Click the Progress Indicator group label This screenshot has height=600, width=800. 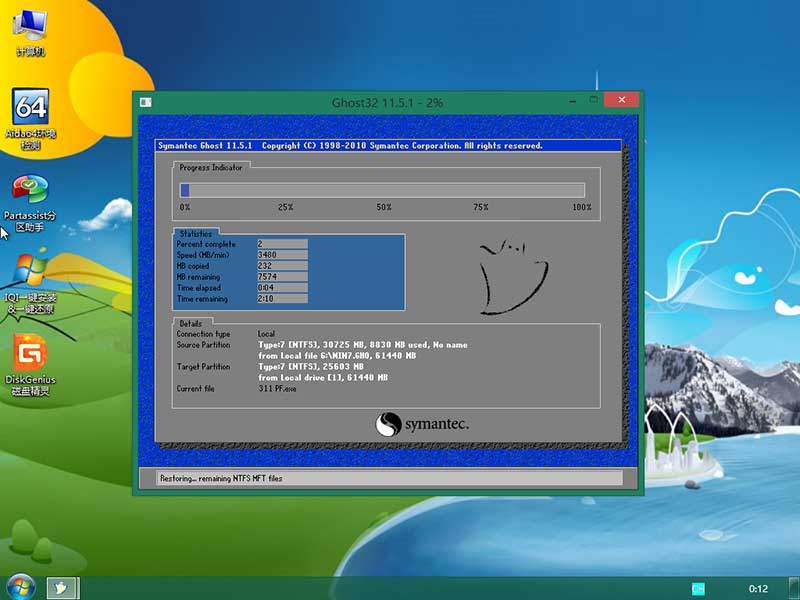(x=211, y=167)
